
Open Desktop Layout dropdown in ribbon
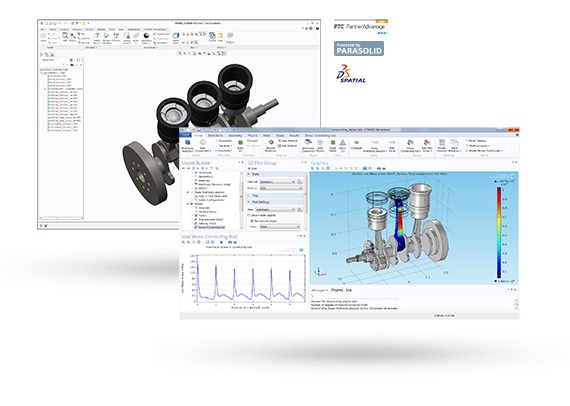(477, 146)
